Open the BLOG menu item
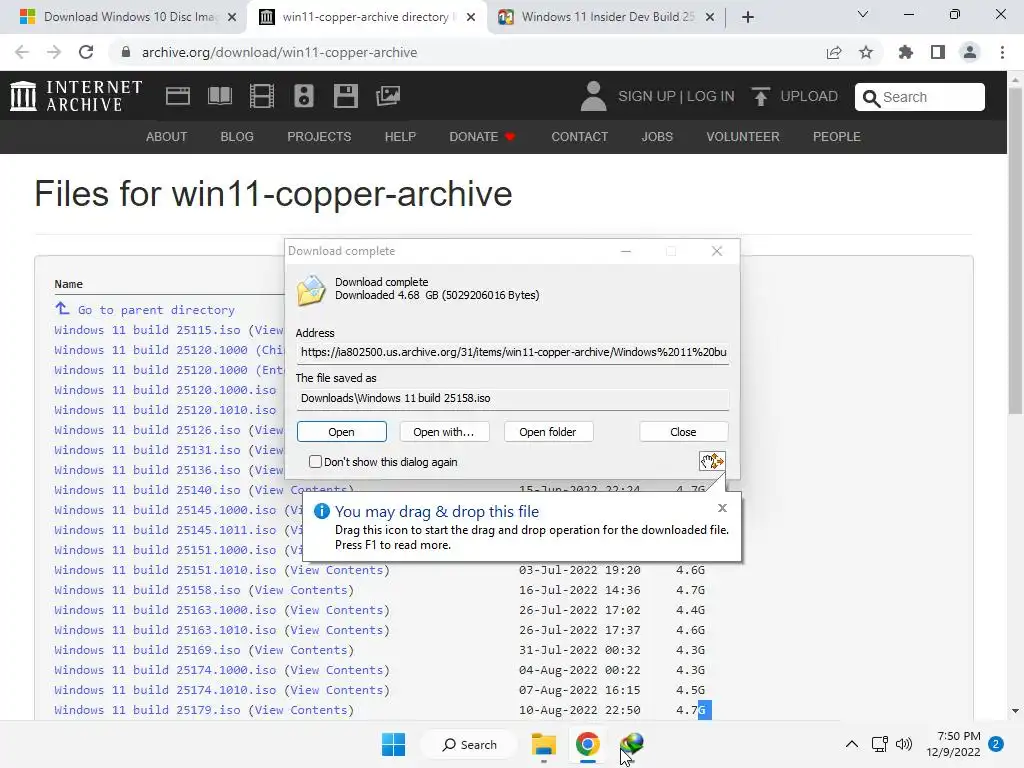 (x=237, y=136)
